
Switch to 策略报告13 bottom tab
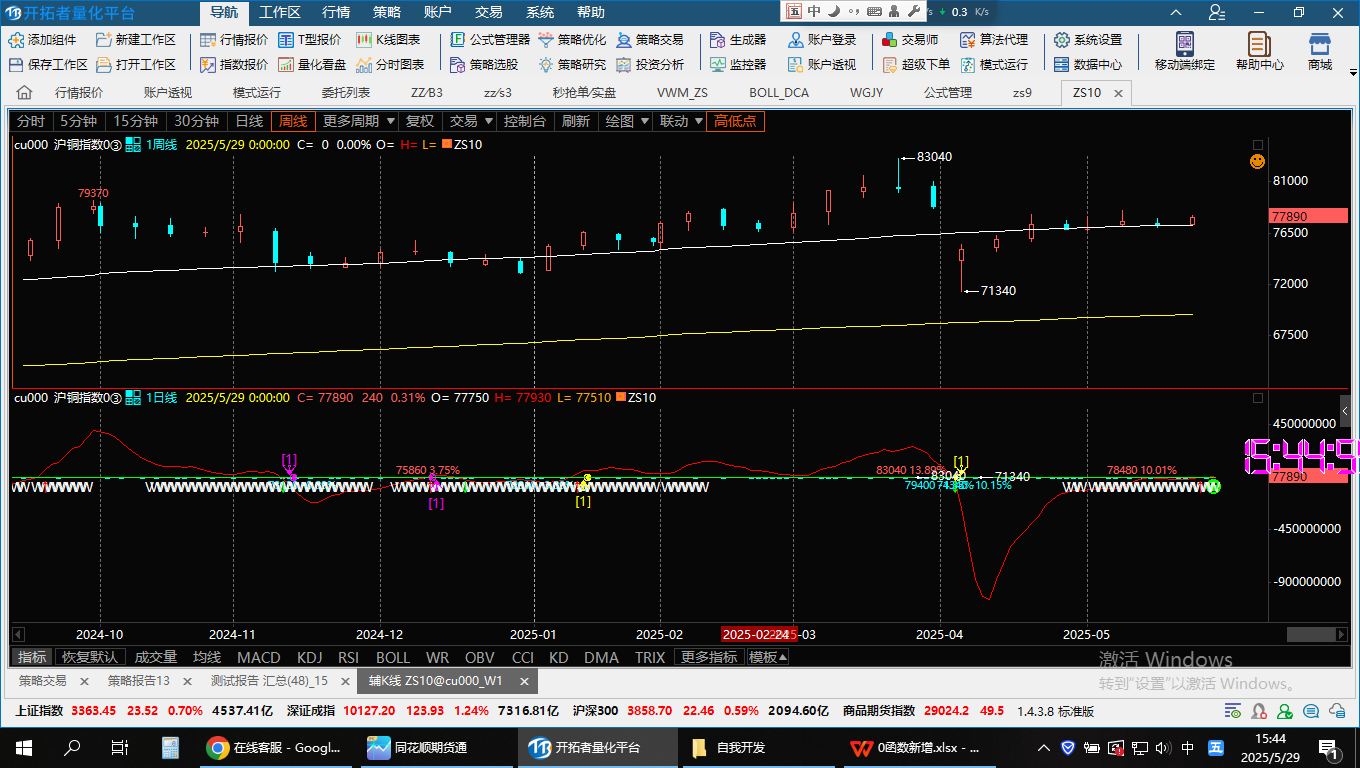click(x=139, y=681)
